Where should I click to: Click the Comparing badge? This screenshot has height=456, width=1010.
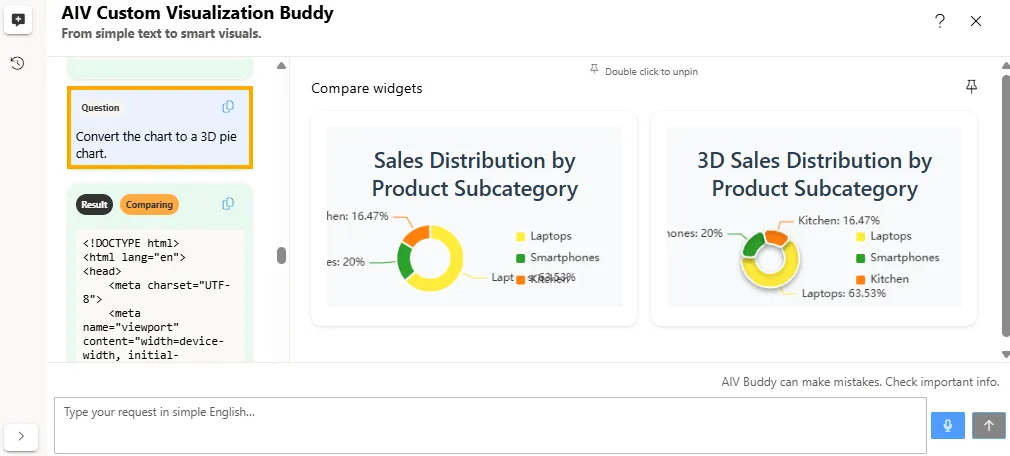(149, 205)
